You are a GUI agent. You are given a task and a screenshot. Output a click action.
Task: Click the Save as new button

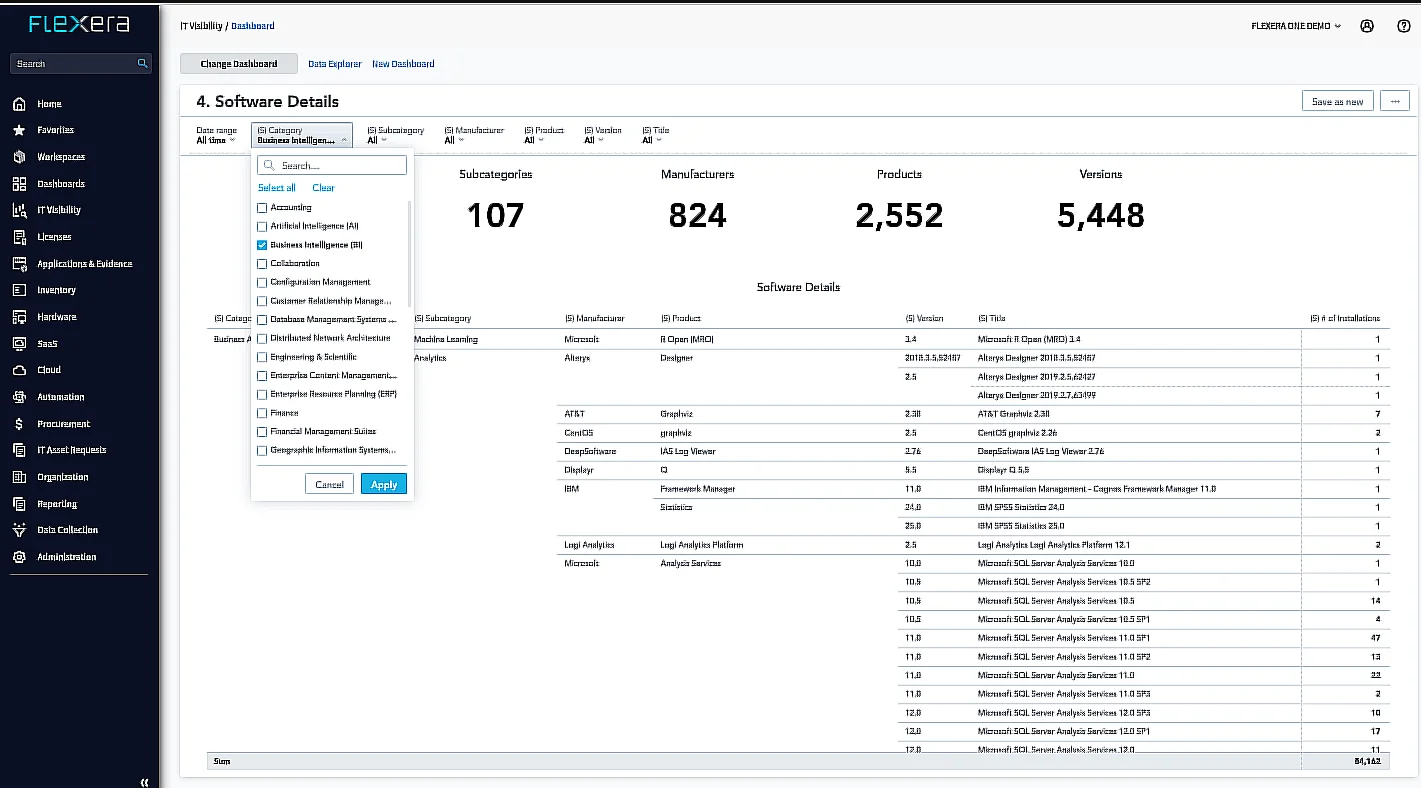coord(1337,101)
